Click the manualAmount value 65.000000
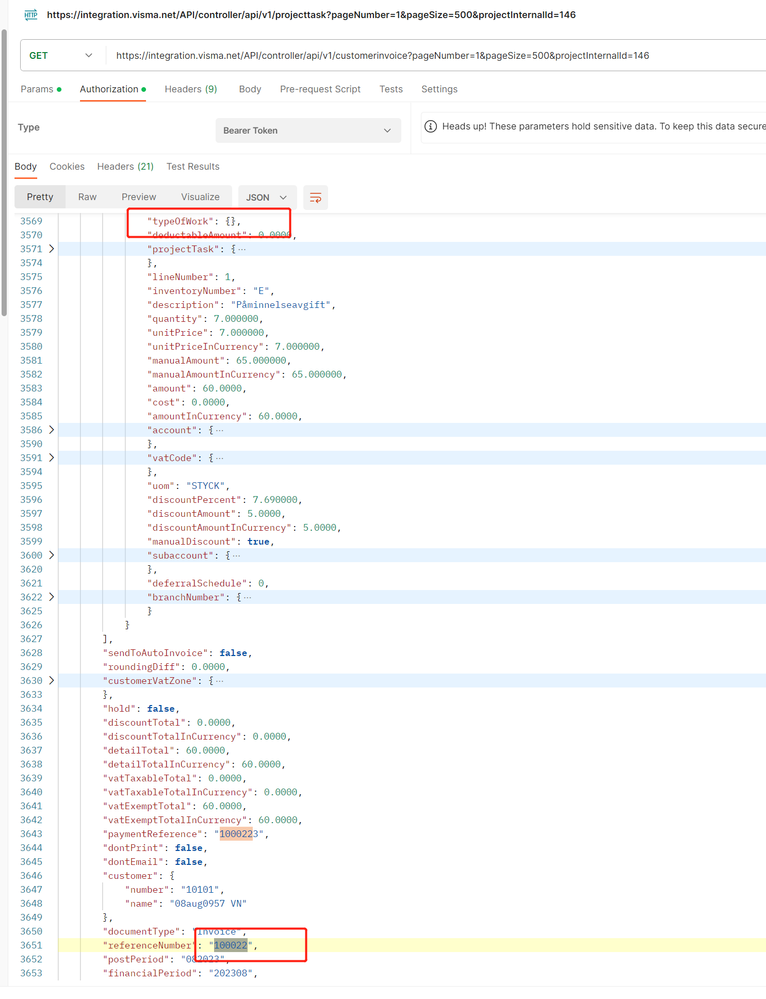This screenshot has width=766, height=999. (x=261, y=361)
